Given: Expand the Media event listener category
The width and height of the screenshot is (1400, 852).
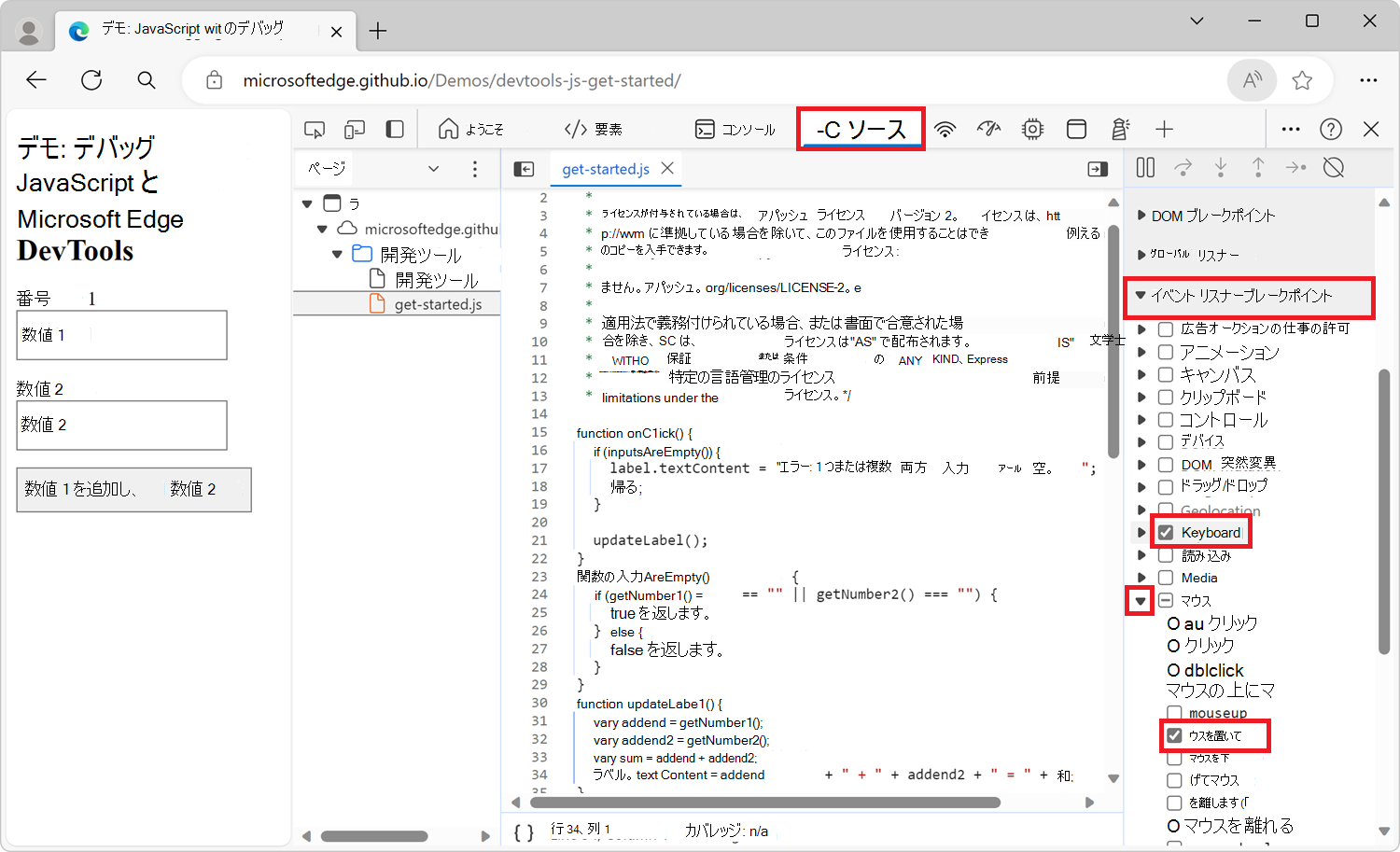Looking at the screenshot, I should [x=1142, y=577].
